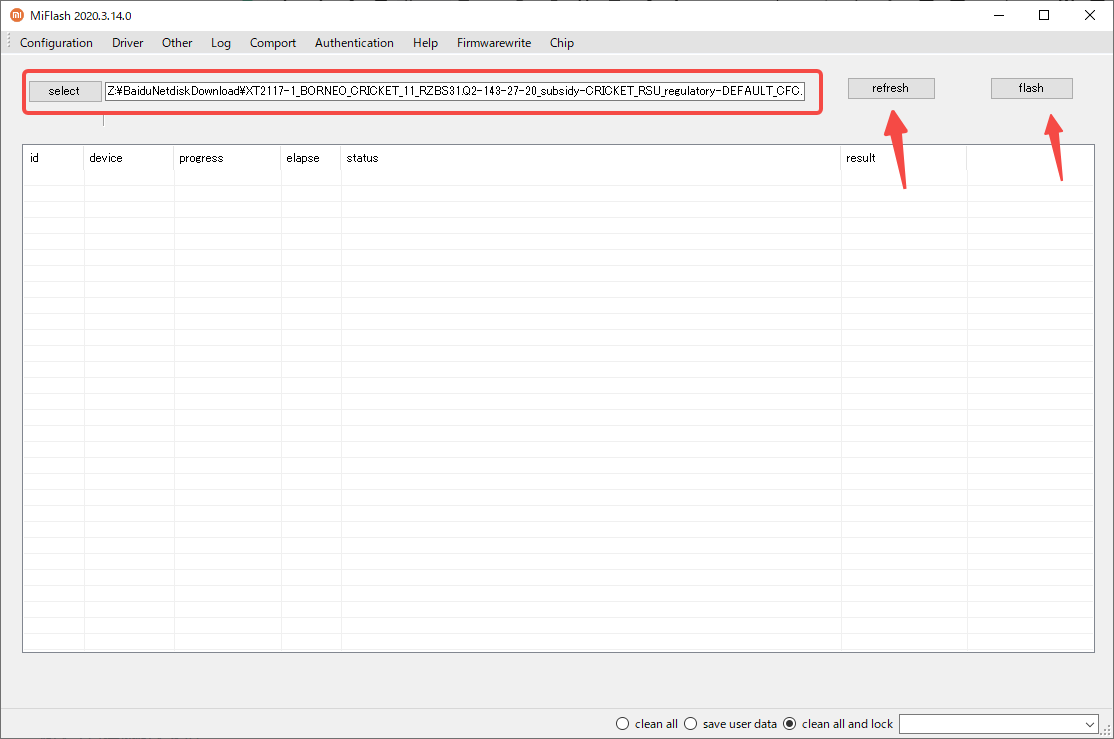Click the elapse column header

pyautogui.click(x=311, y=158)
